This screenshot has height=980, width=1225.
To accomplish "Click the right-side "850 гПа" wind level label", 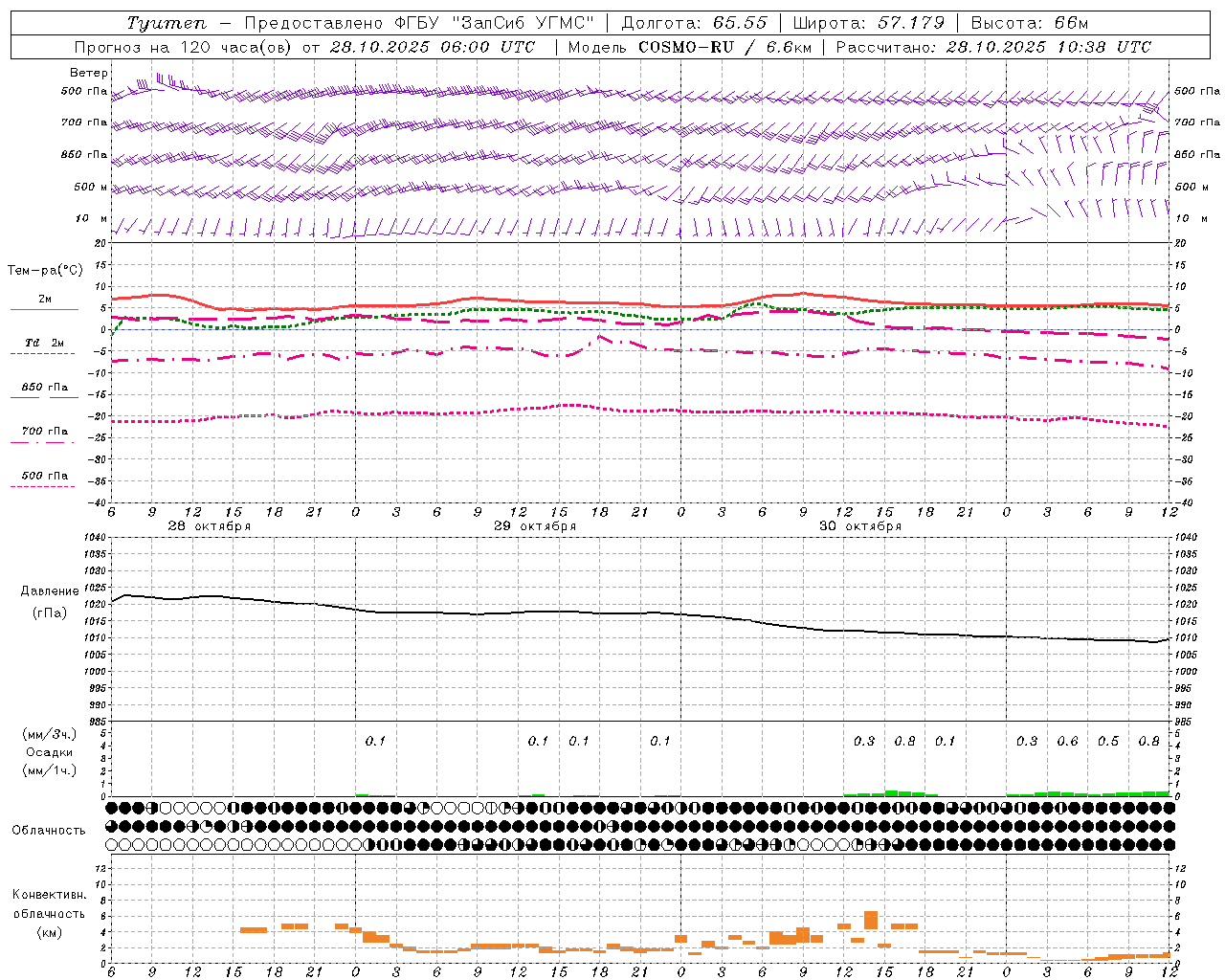I will click(x=1197, y=154).
